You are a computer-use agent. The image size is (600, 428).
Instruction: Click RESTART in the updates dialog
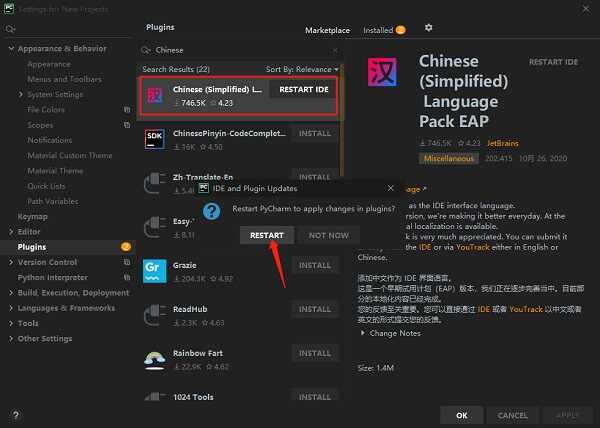click(267, 235)
